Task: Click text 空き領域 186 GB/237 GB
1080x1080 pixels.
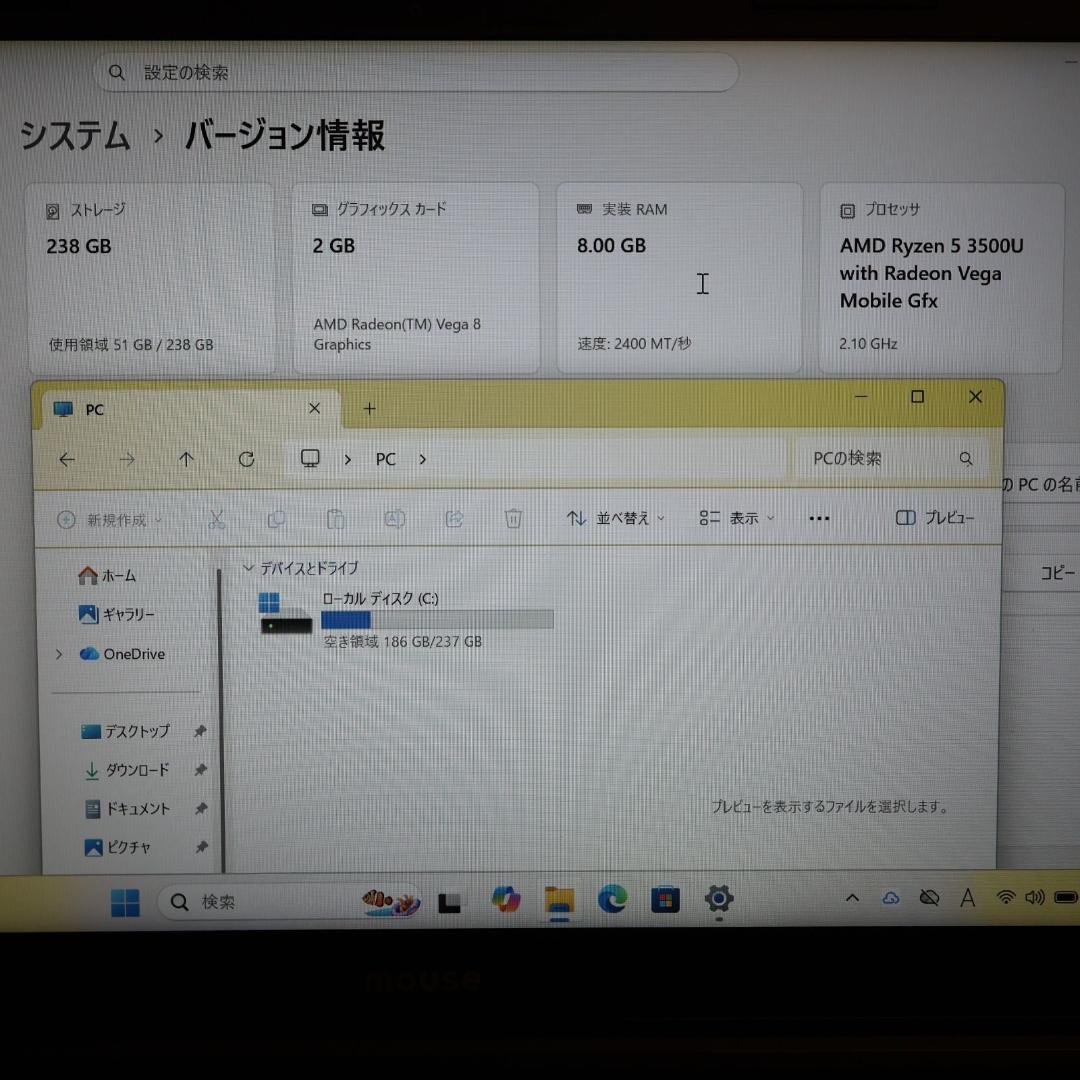Action: pos(402,642)
